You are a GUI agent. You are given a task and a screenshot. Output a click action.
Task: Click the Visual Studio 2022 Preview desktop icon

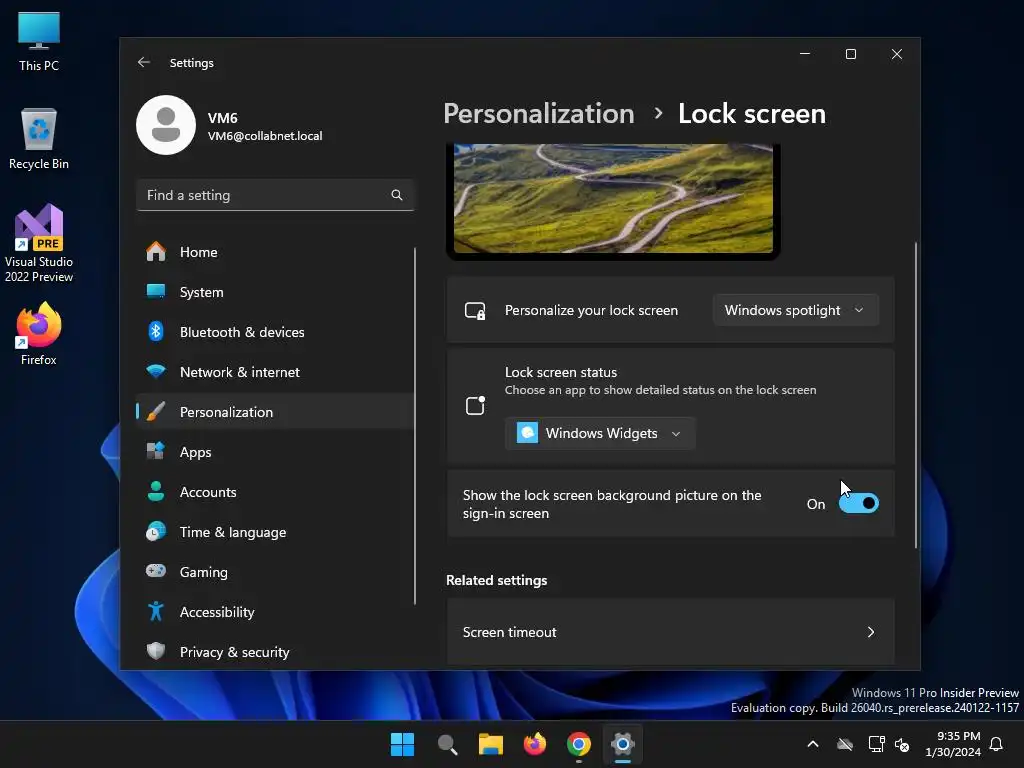(x=39, y=244)
